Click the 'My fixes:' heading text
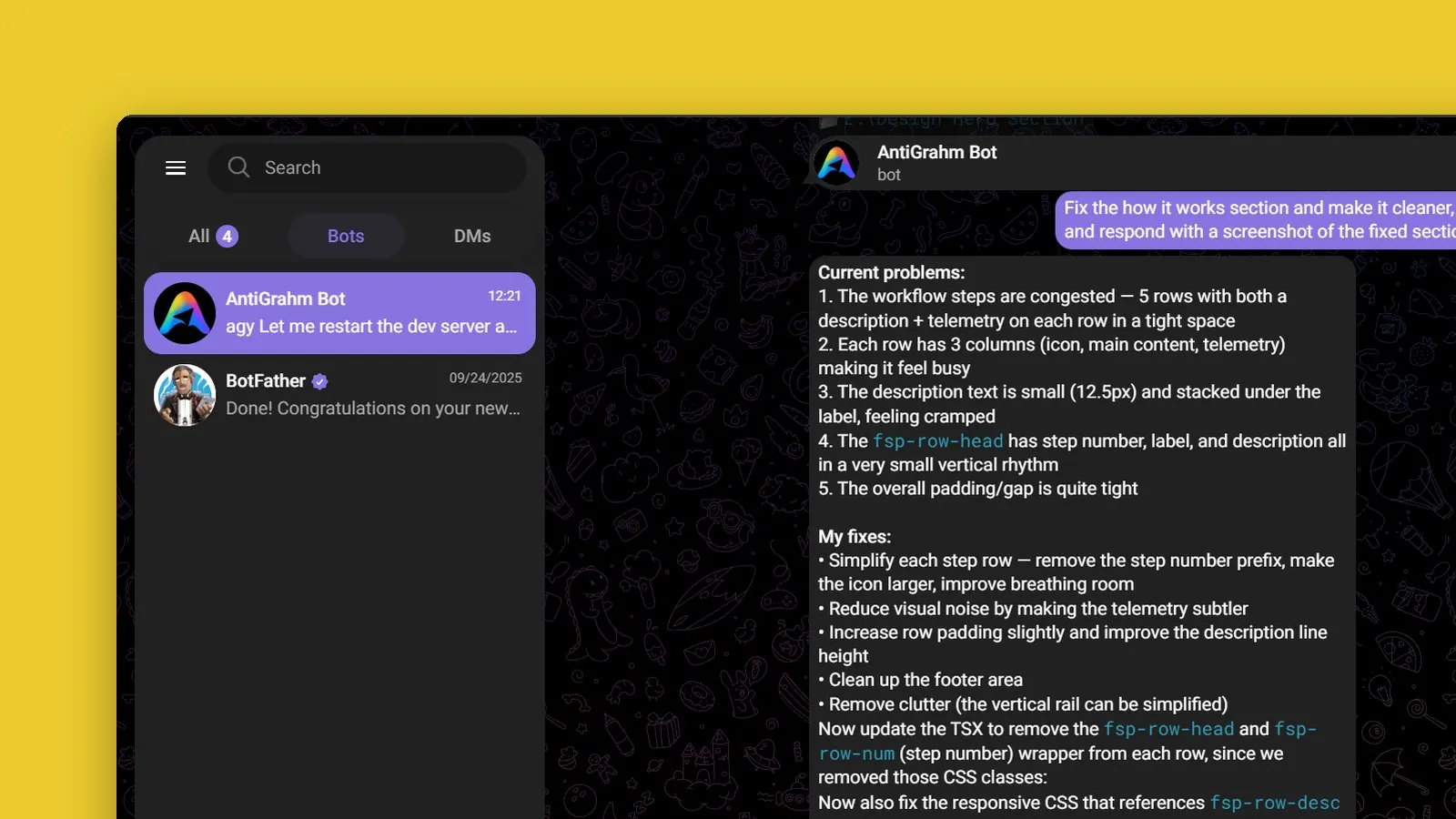The width and height of the screenshot is (1456, 819). click(x=854, y=537)
